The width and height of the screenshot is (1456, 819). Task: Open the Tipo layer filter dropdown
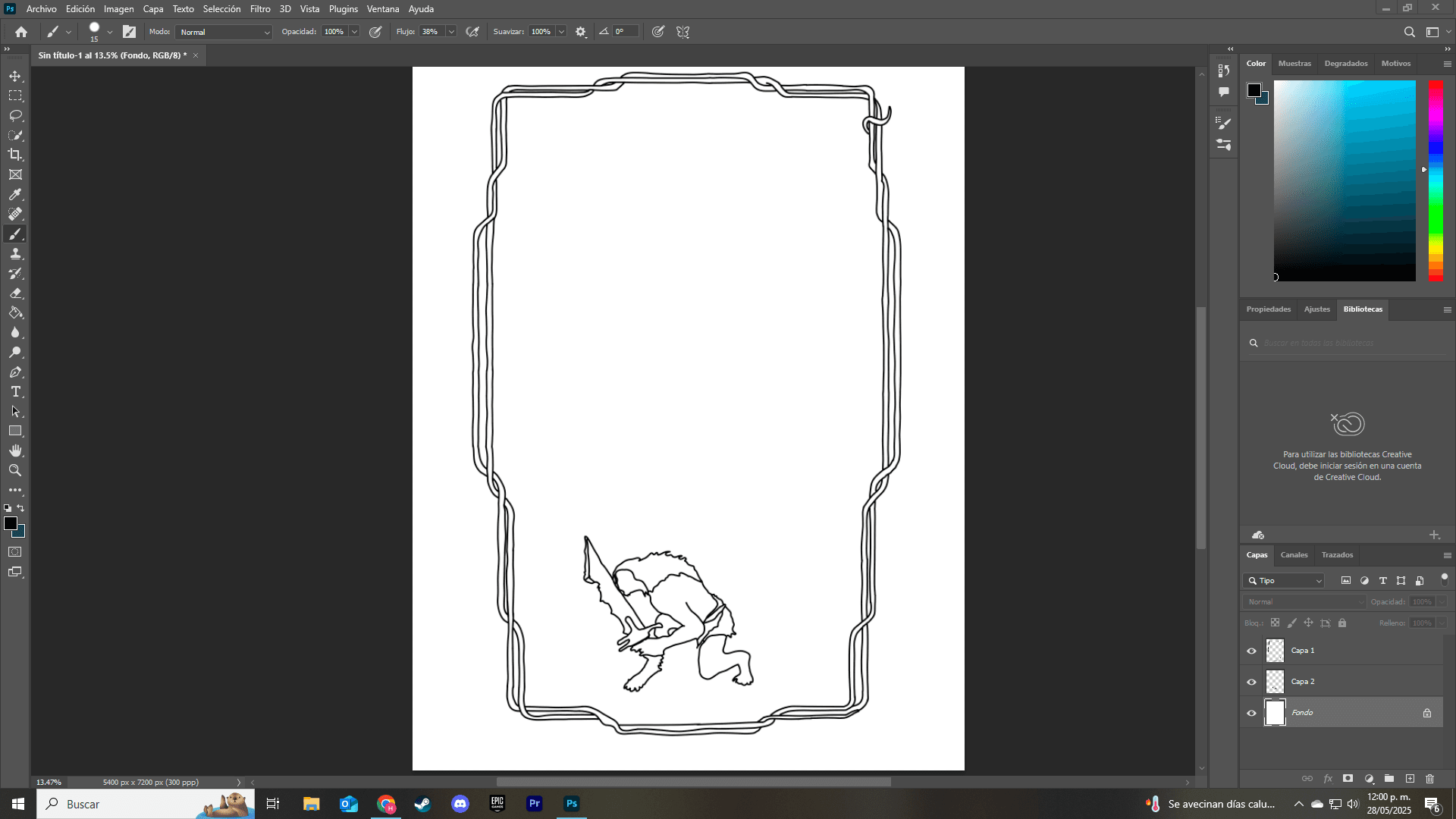[1283, 581]
